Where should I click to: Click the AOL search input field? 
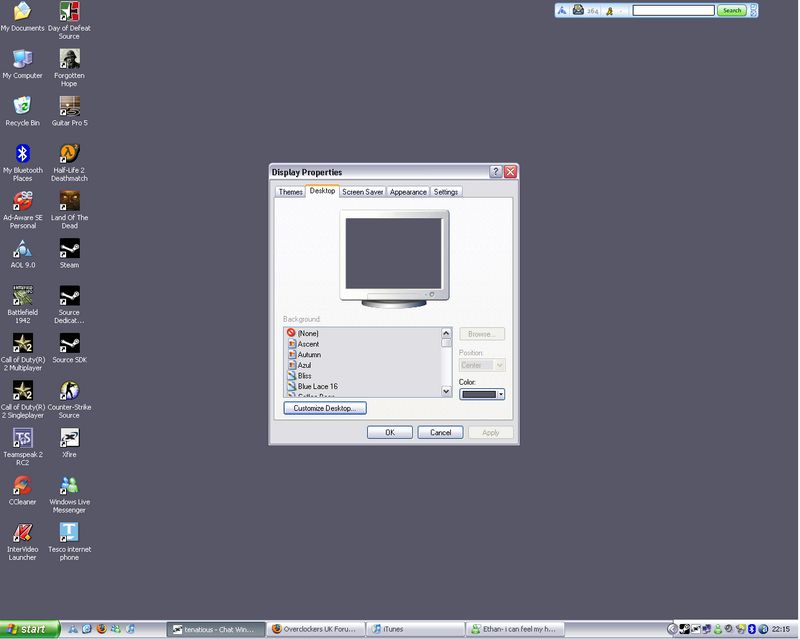[x=673, y=10]
